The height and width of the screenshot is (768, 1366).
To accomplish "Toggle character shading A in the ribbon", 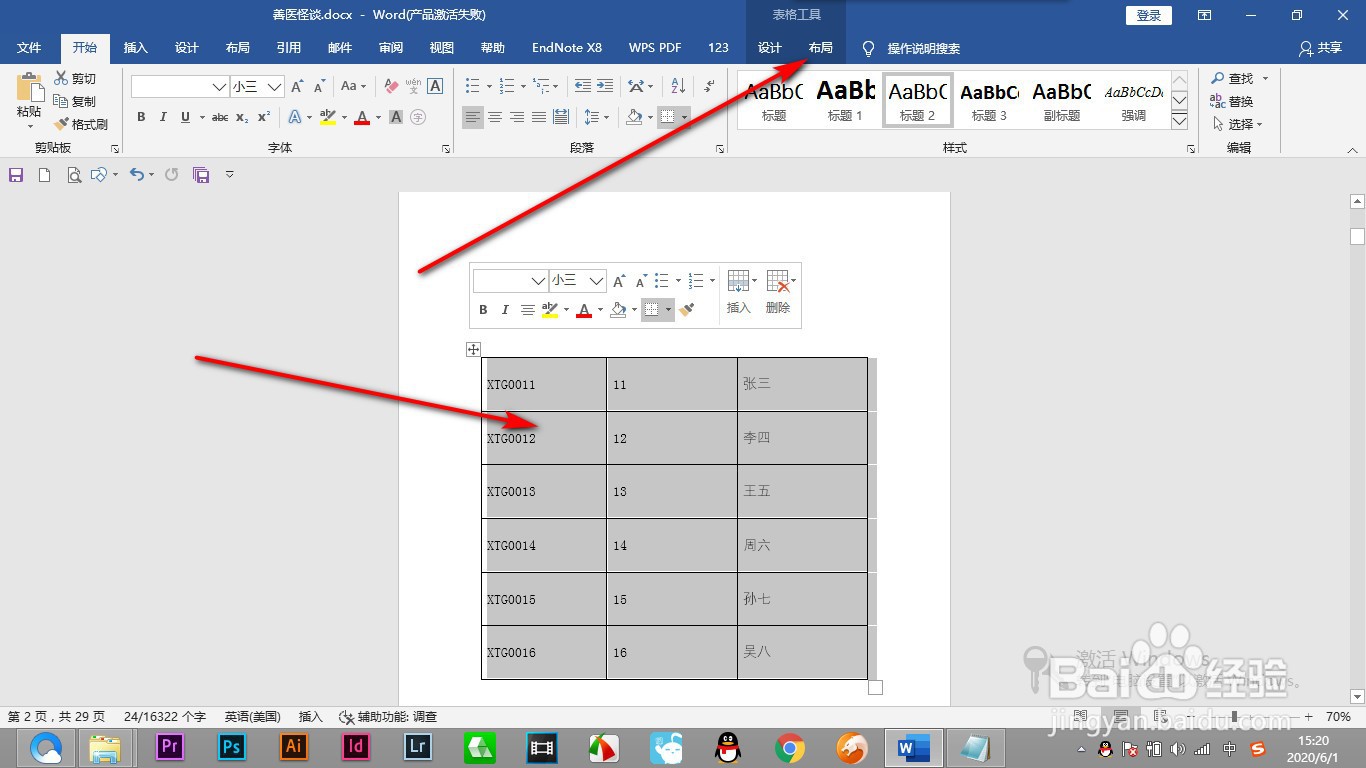I will coord(396,117).
